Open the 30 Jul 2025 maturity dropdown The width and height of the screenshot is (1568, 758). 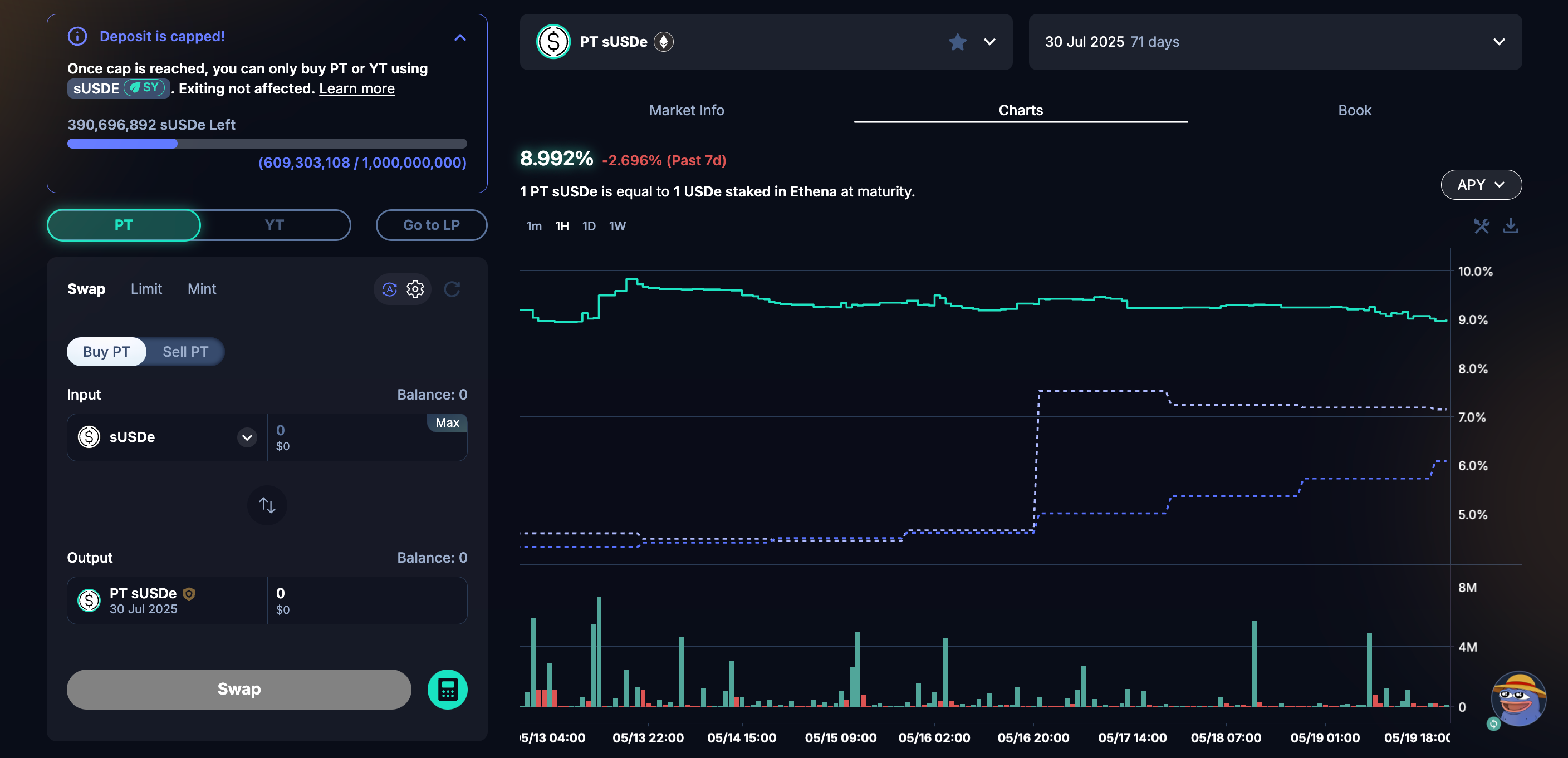(1275, 42)
